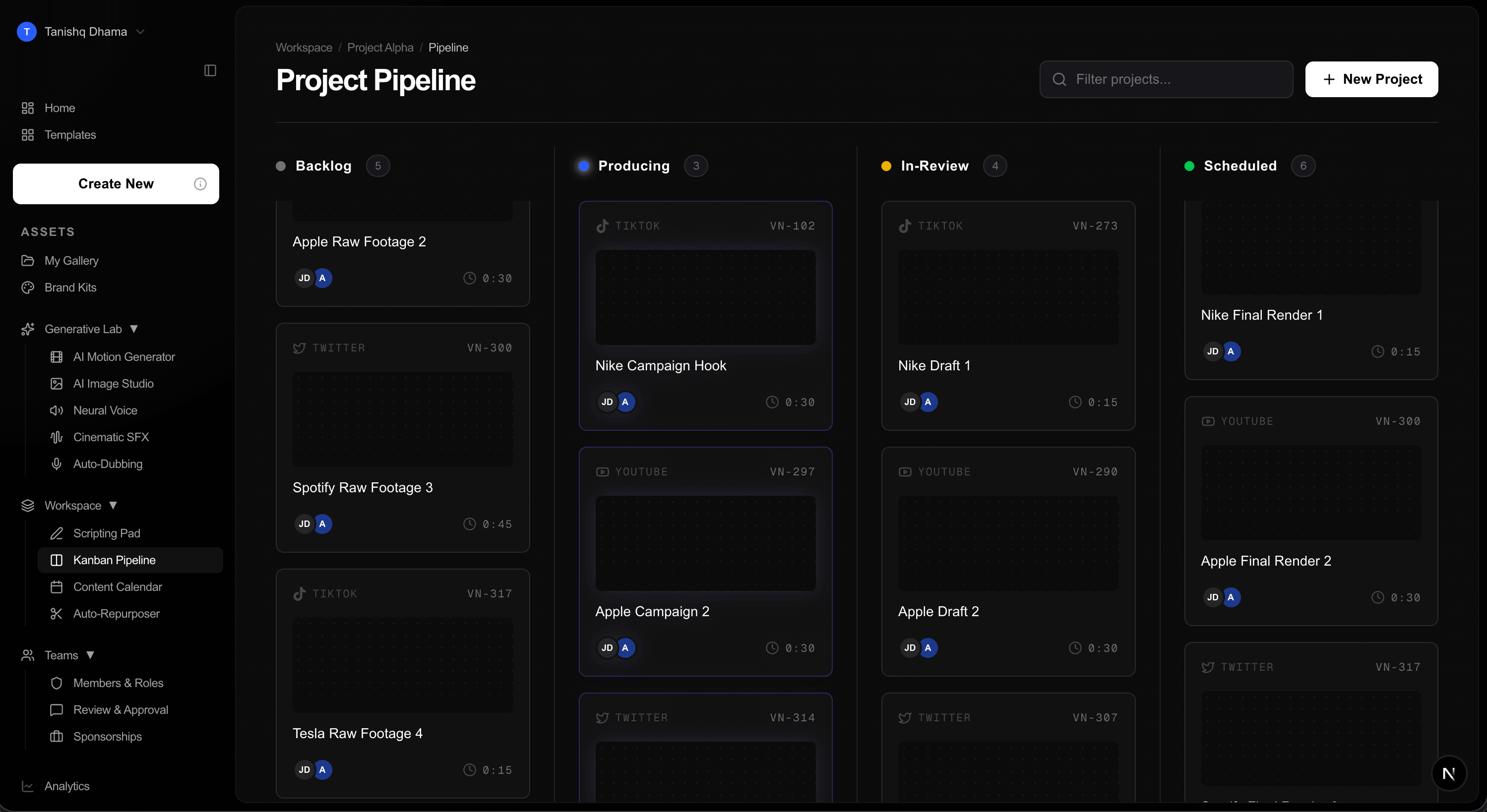This screenshot has height=812, width=1487.
Task: Click YouTube icon on VN-297 card
Action: [x=602, y=471]
